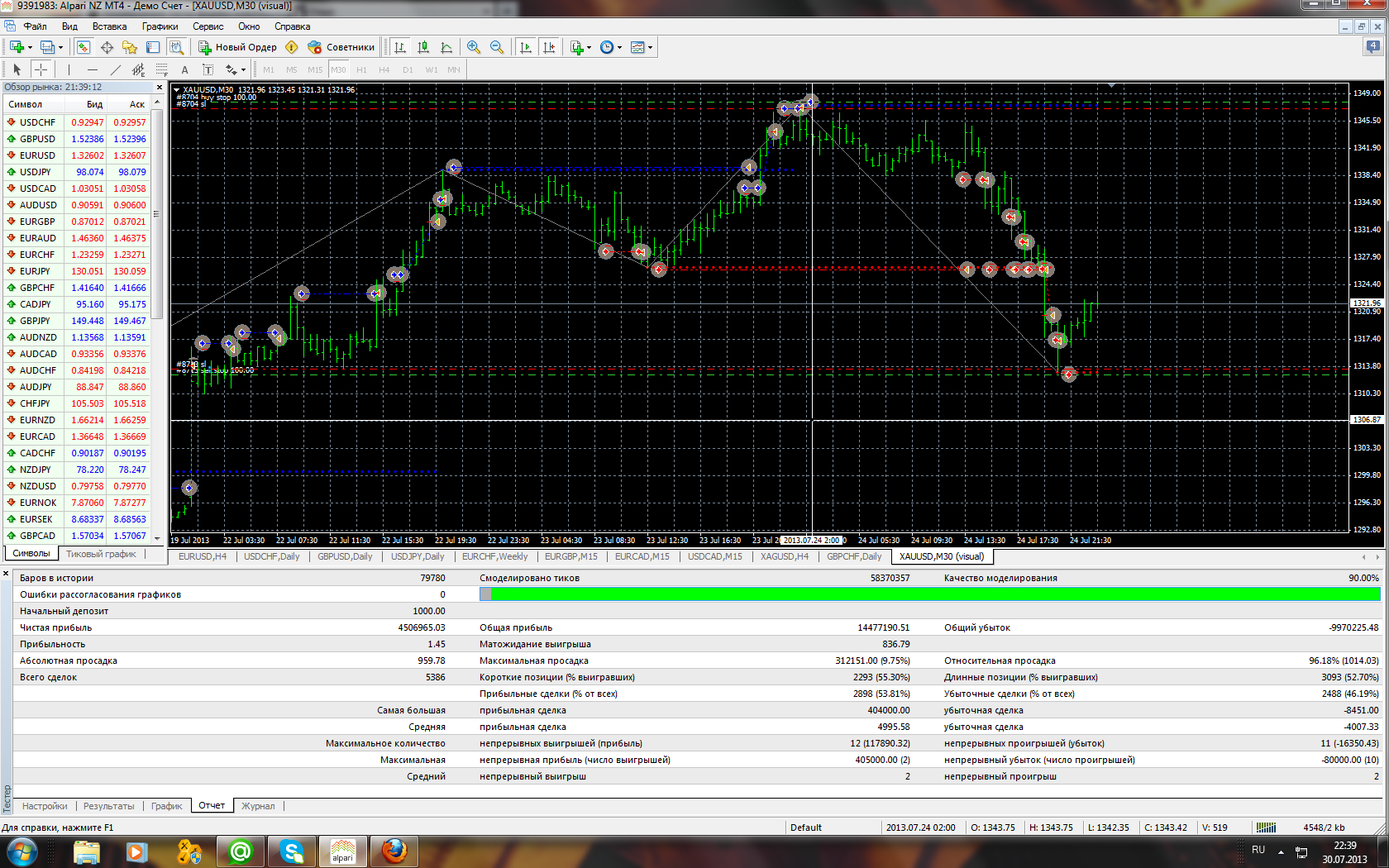Toggle the Market Watch window icon

pos(84,47)
